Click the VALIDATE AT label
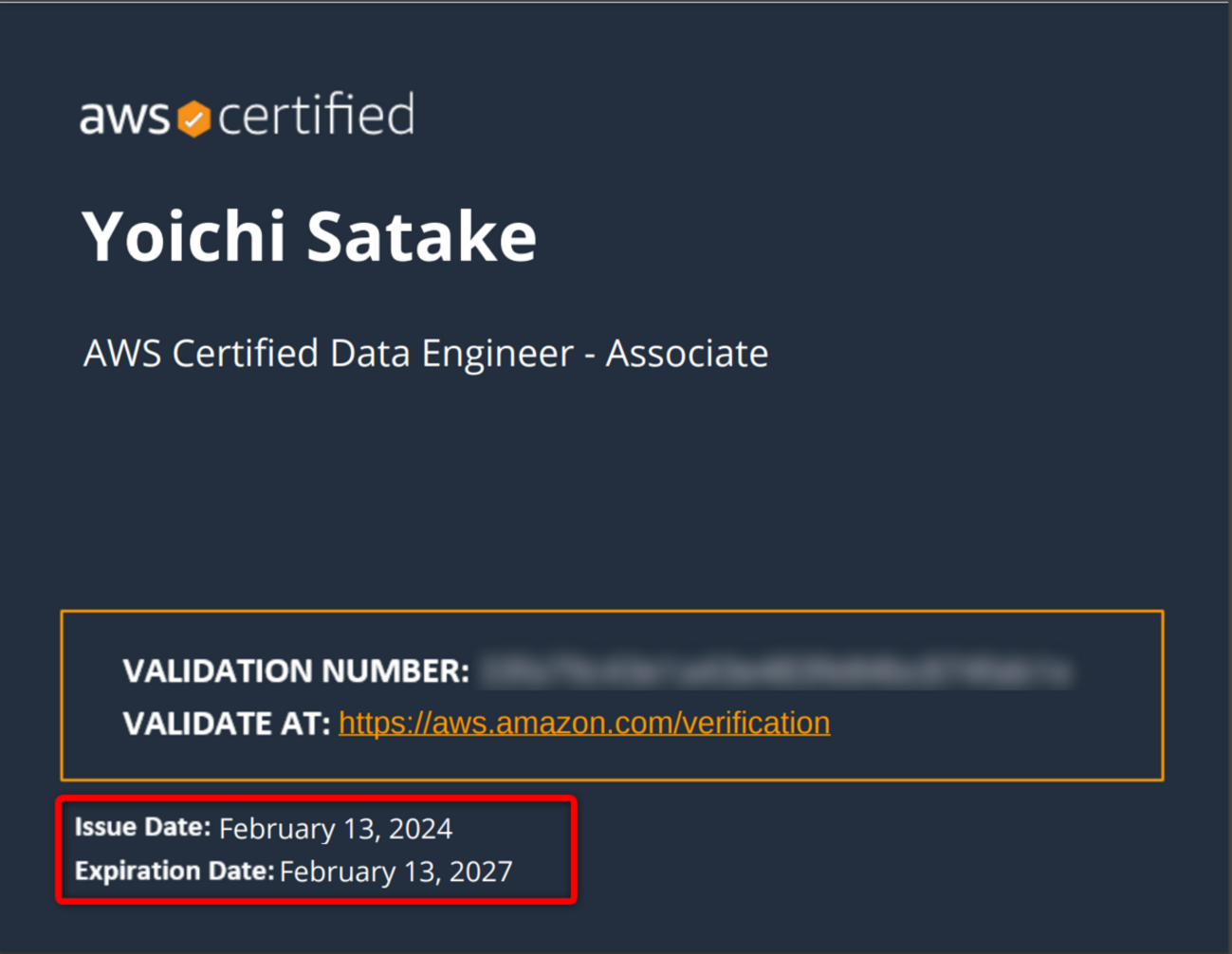This screenshot has height=954, width=1232. (227, 724)
